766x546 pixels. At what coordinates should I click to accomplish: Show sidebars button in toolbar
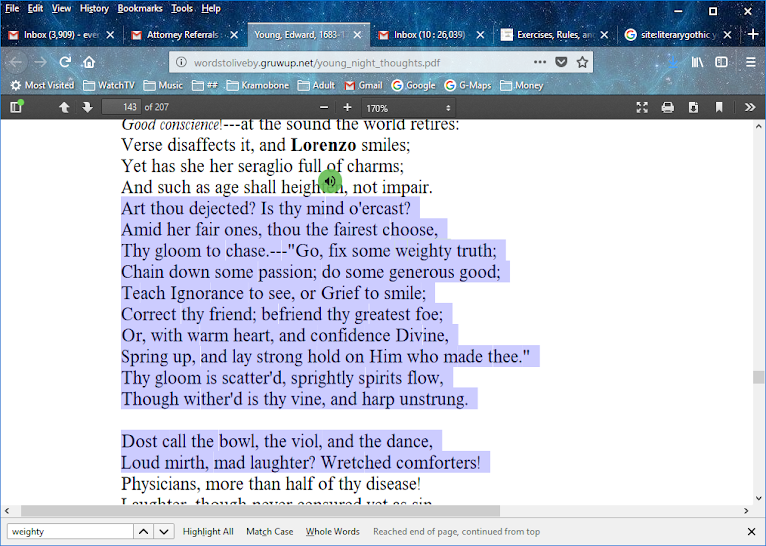722,62
